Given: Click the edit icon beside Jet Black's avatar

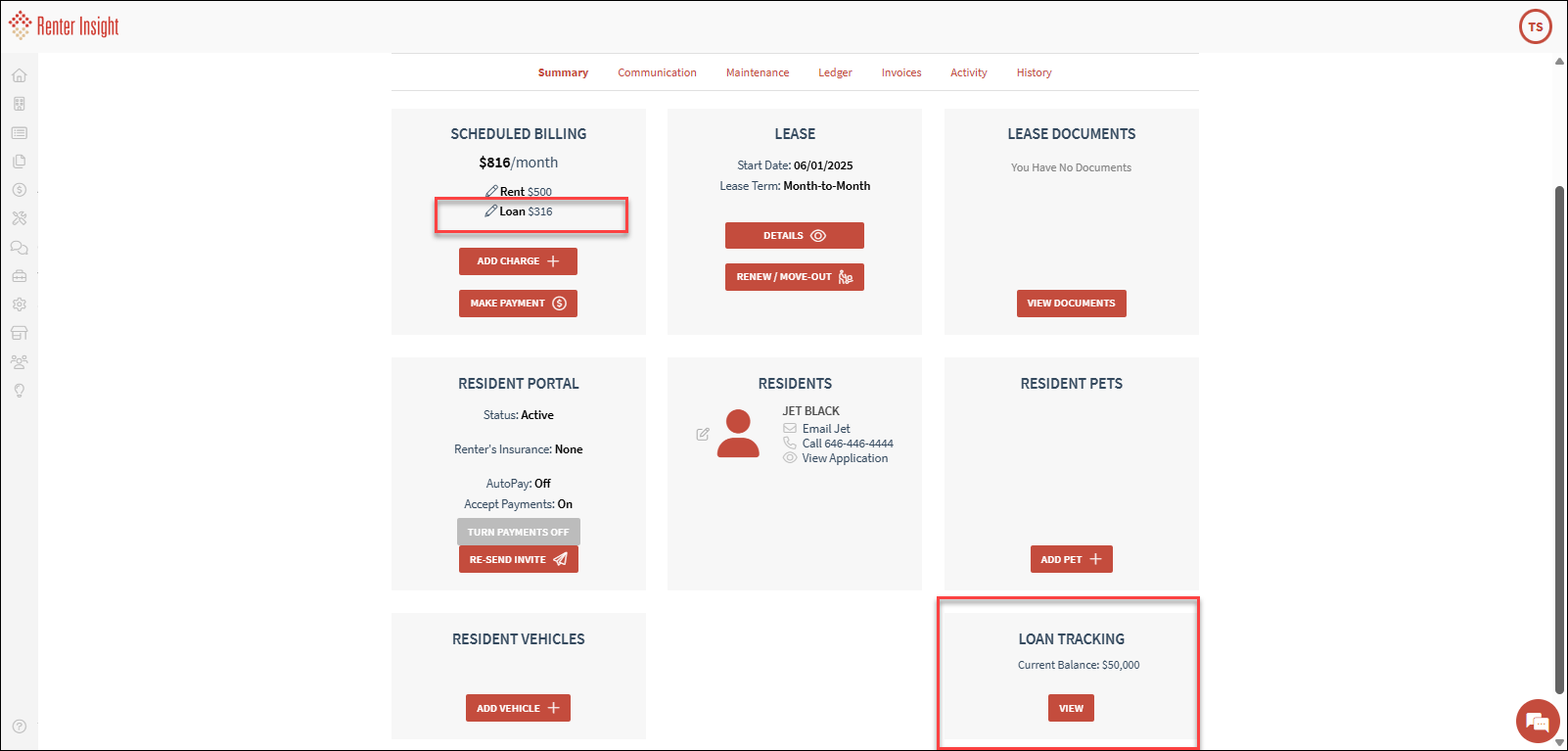Looking at the screenshot, I should coord(703,434).
